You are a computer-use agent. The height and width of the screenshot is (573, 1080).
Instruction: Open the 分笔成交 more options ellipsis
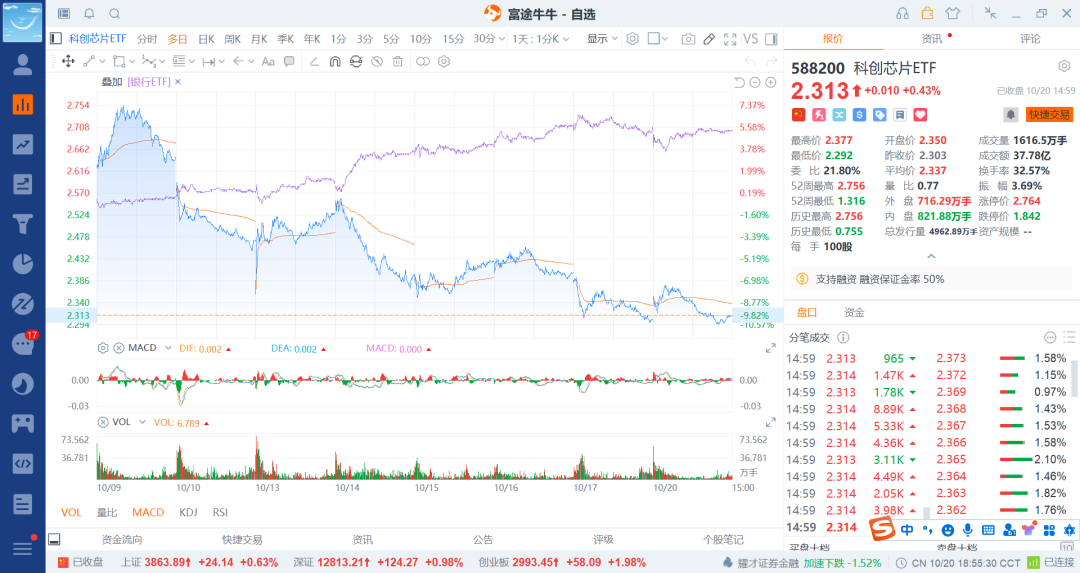click(x=1050, y=337)
